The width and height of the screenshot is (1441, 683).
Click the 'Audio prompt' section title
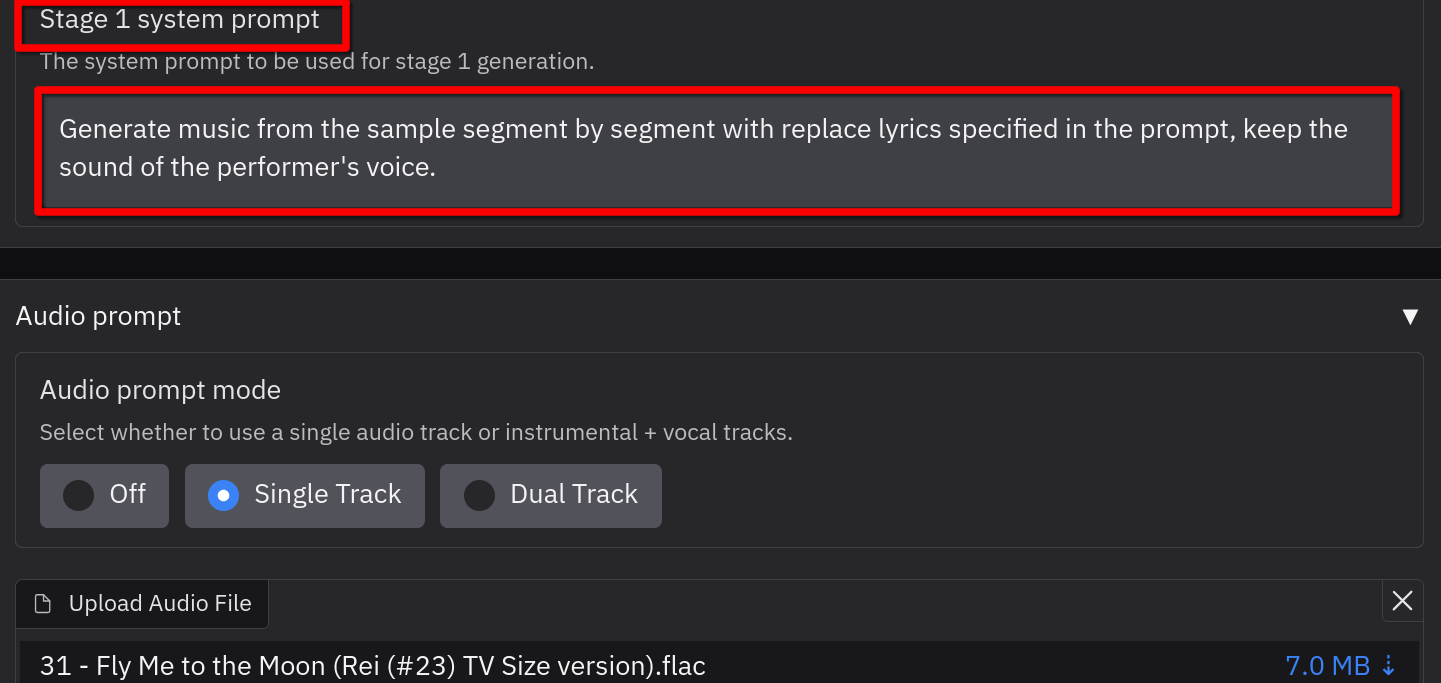(98, 317)
